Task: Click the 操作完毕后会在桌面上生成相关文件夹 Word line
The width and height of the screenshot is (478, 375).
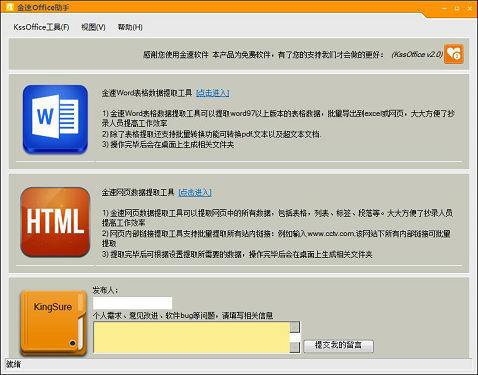Action: tap(168, 145)
